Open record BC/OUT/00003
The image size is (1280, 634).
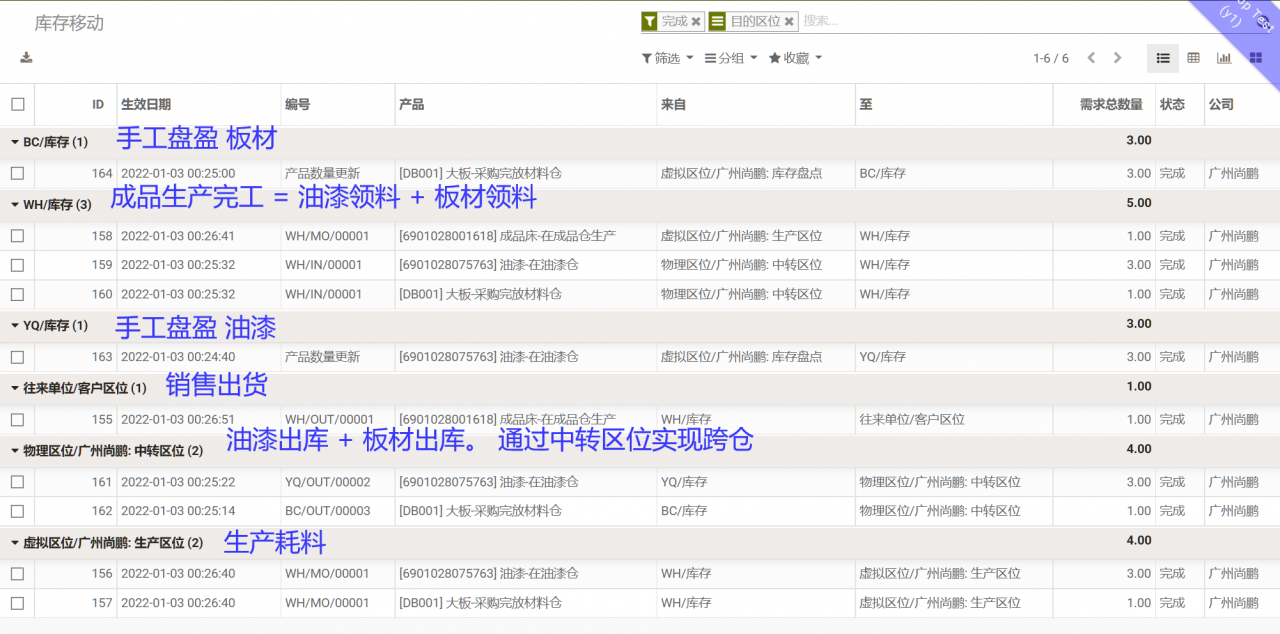[327, 511]
